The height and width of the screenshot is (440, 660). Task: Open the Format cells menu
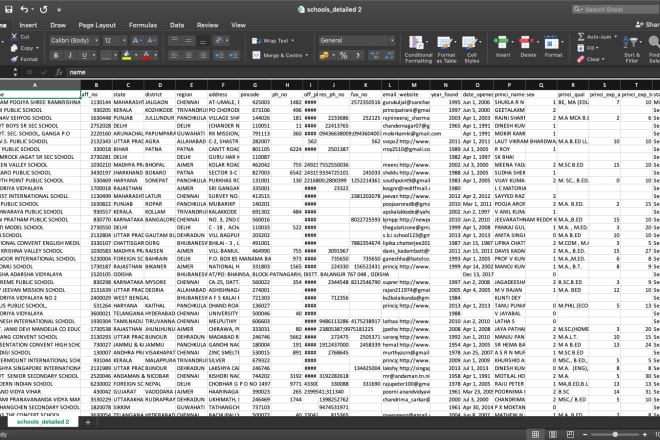click(x=553, y=46)
